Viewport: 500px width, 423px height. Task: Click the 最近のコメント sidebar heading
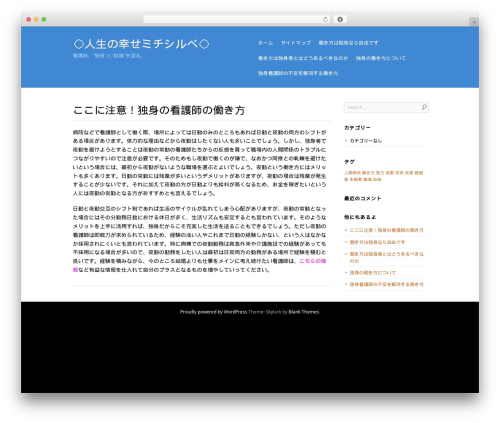[x=363, y=198]
